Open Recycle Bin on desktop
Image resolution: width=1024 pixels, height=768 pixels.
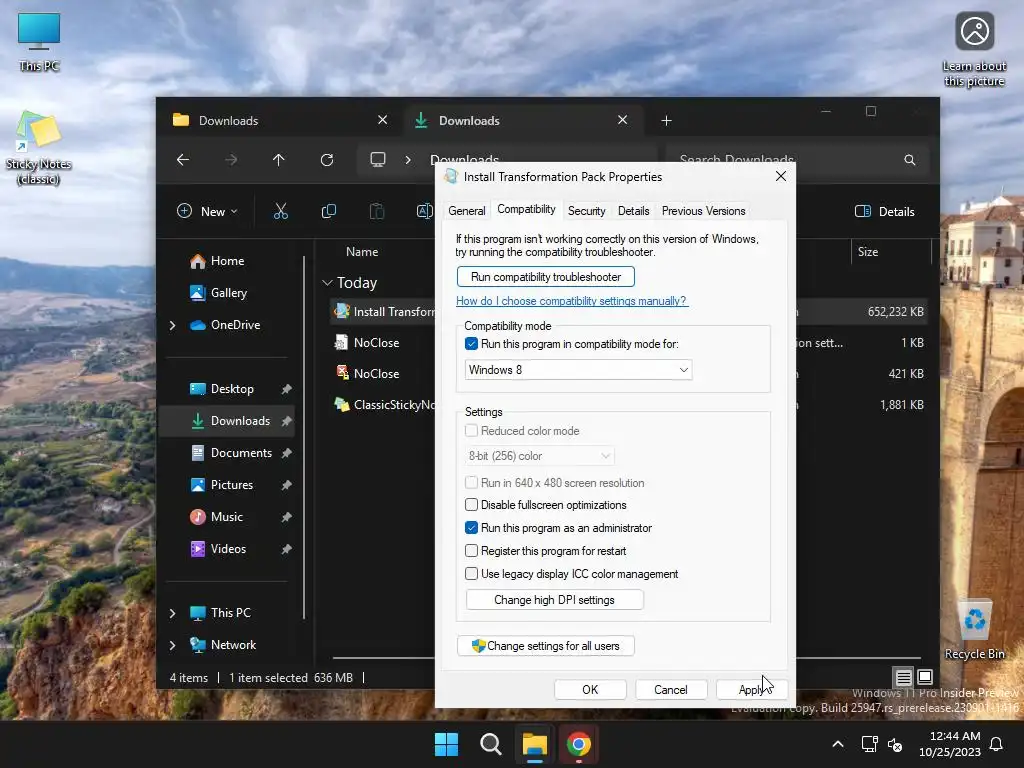[974, 628]
